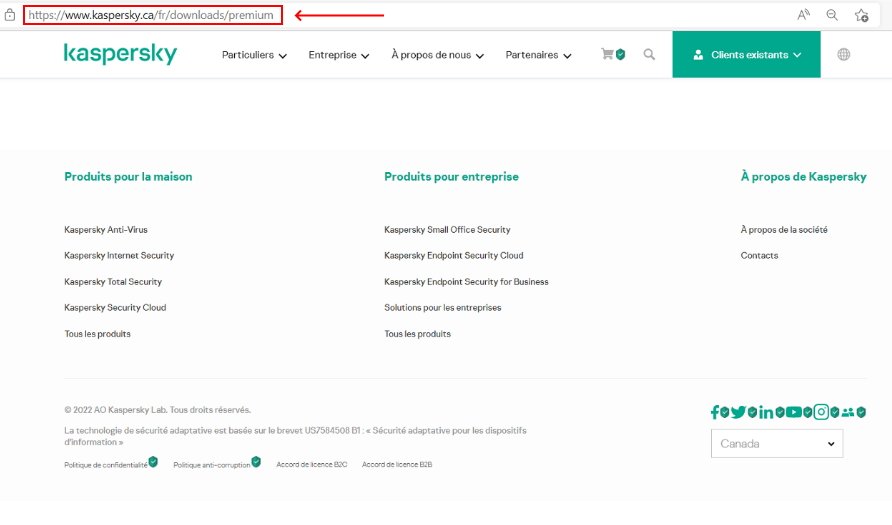Screen dimensions: 892x525
Task: Expand the À propos de nous menu
Action: [437, 55]
